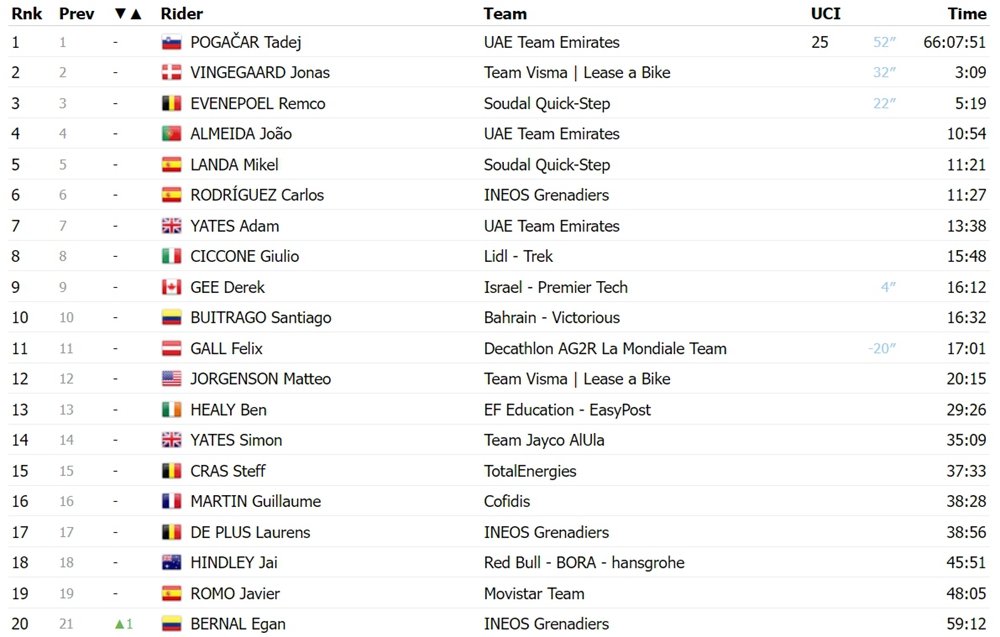This screenshot has height=637, width=1000.
Task: Open EF Education - EasyPost team page
Action: (567, 410)
